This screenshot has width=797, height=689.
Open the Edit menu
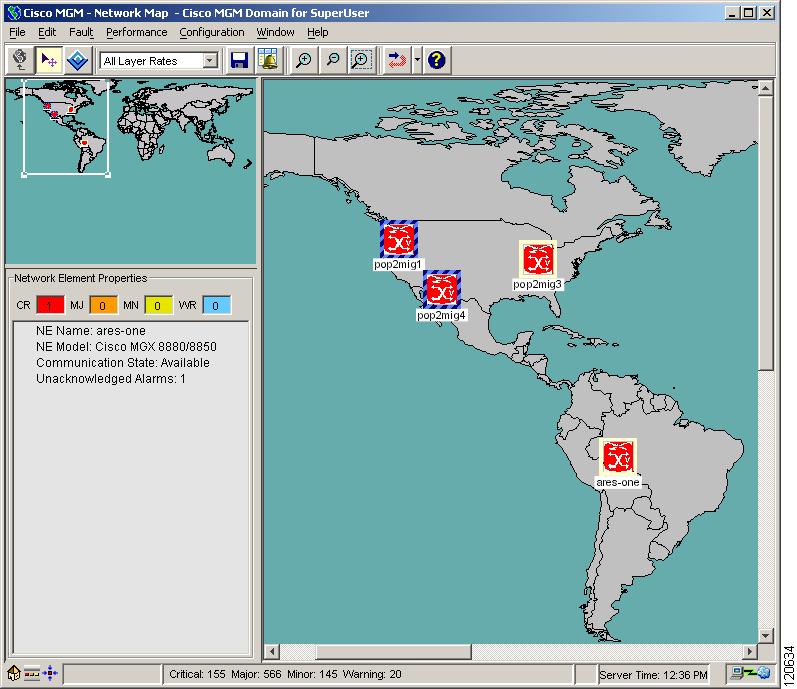[x=47, y=32]
